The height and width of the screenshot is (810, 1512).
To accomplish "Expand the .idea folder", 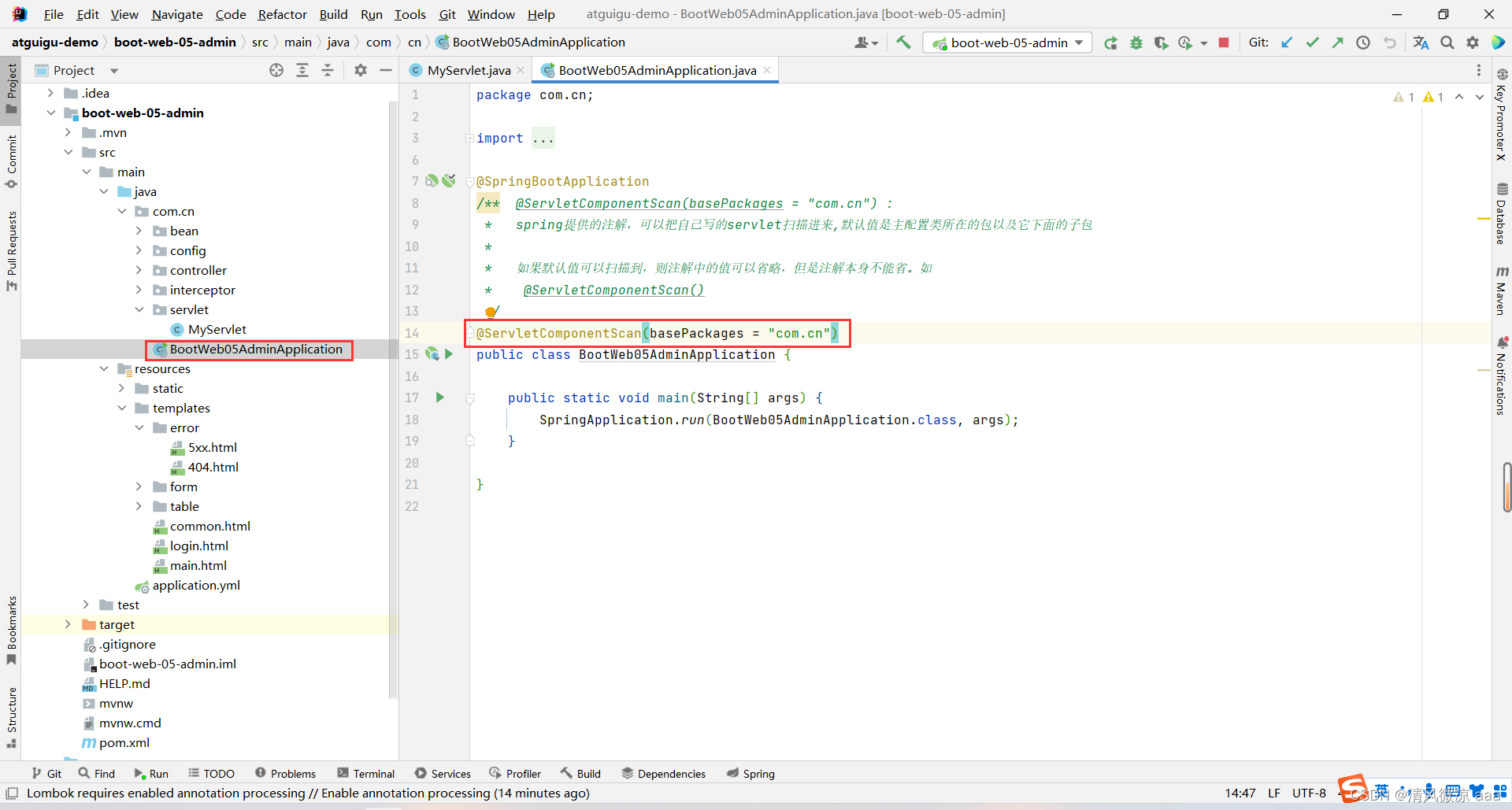I will coord(50,93).
